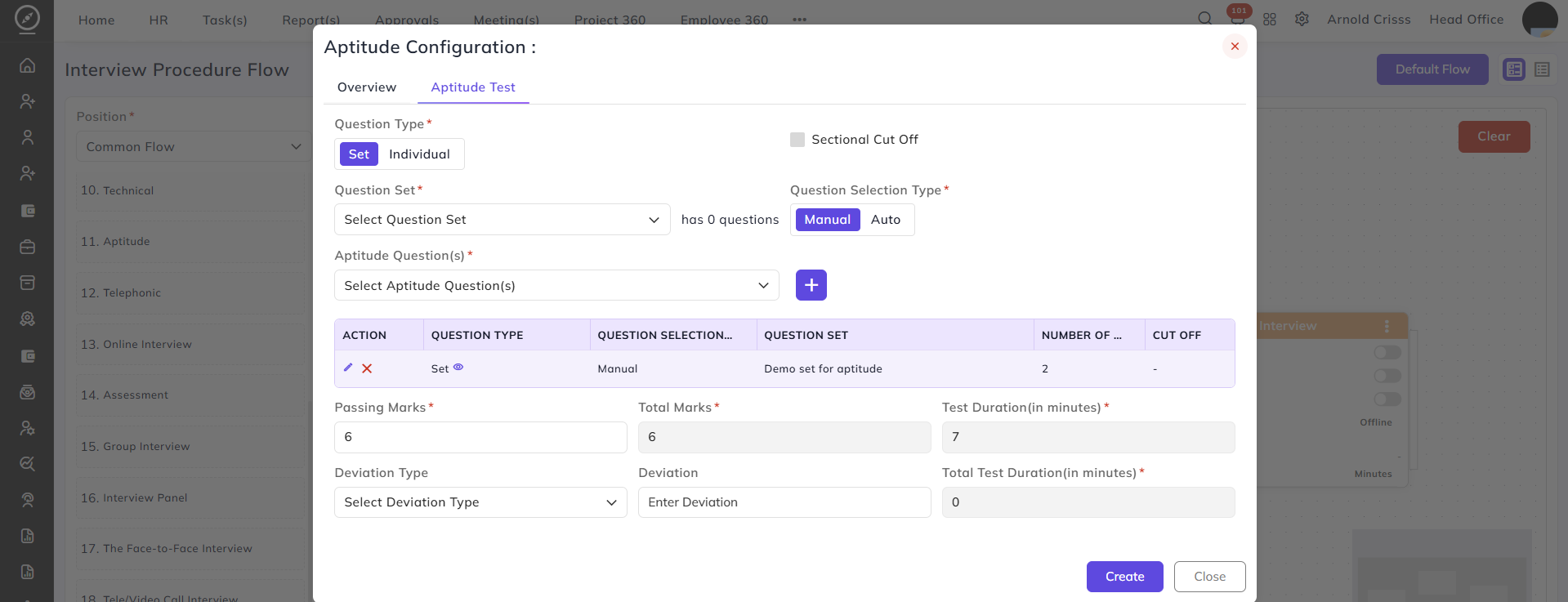Open the home icon in left sidebar

pyautogui.click(x=27, y=65)
